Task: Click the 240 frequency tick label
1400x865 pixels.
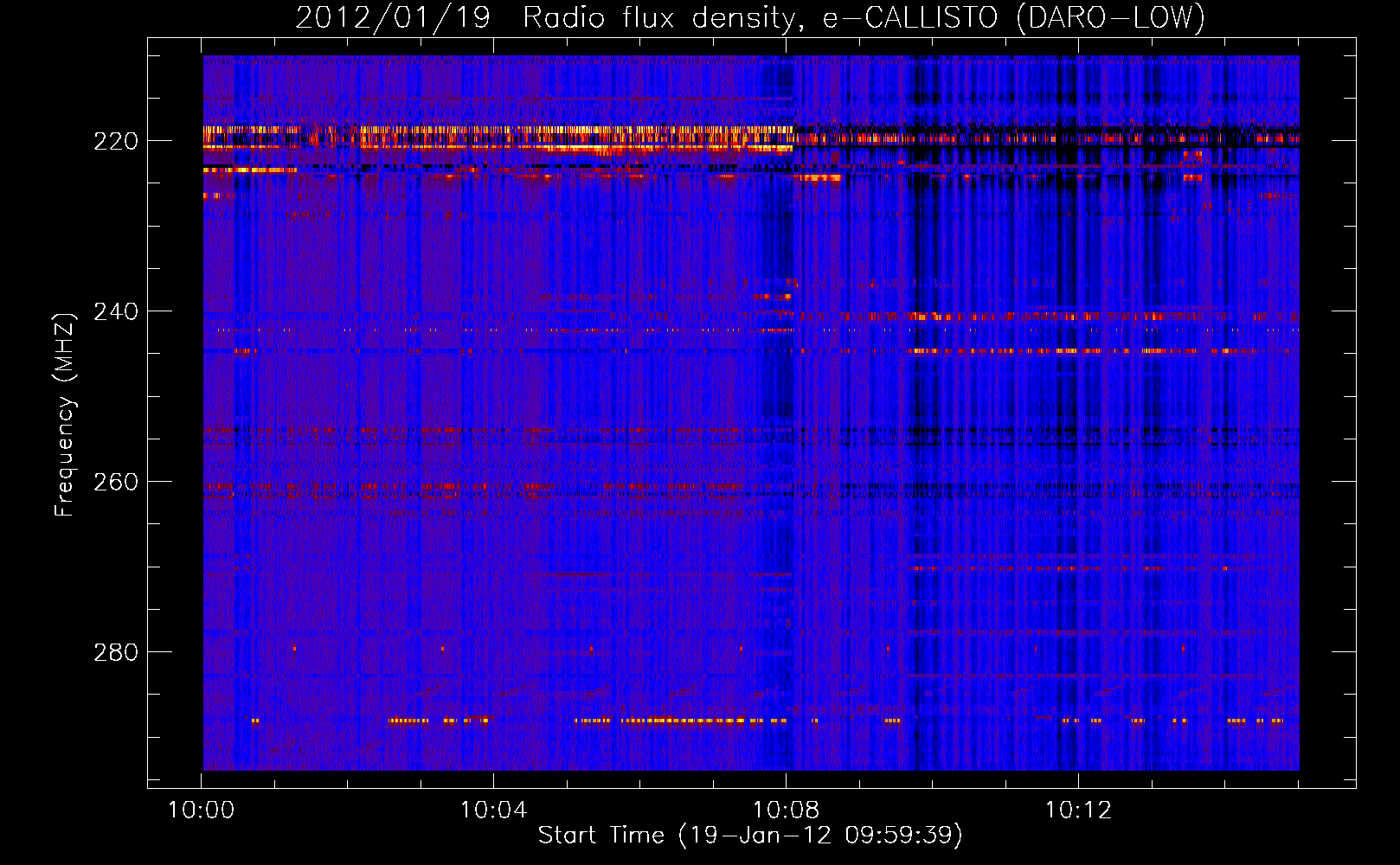Action: pyautogui.click(x=115, y=311)
